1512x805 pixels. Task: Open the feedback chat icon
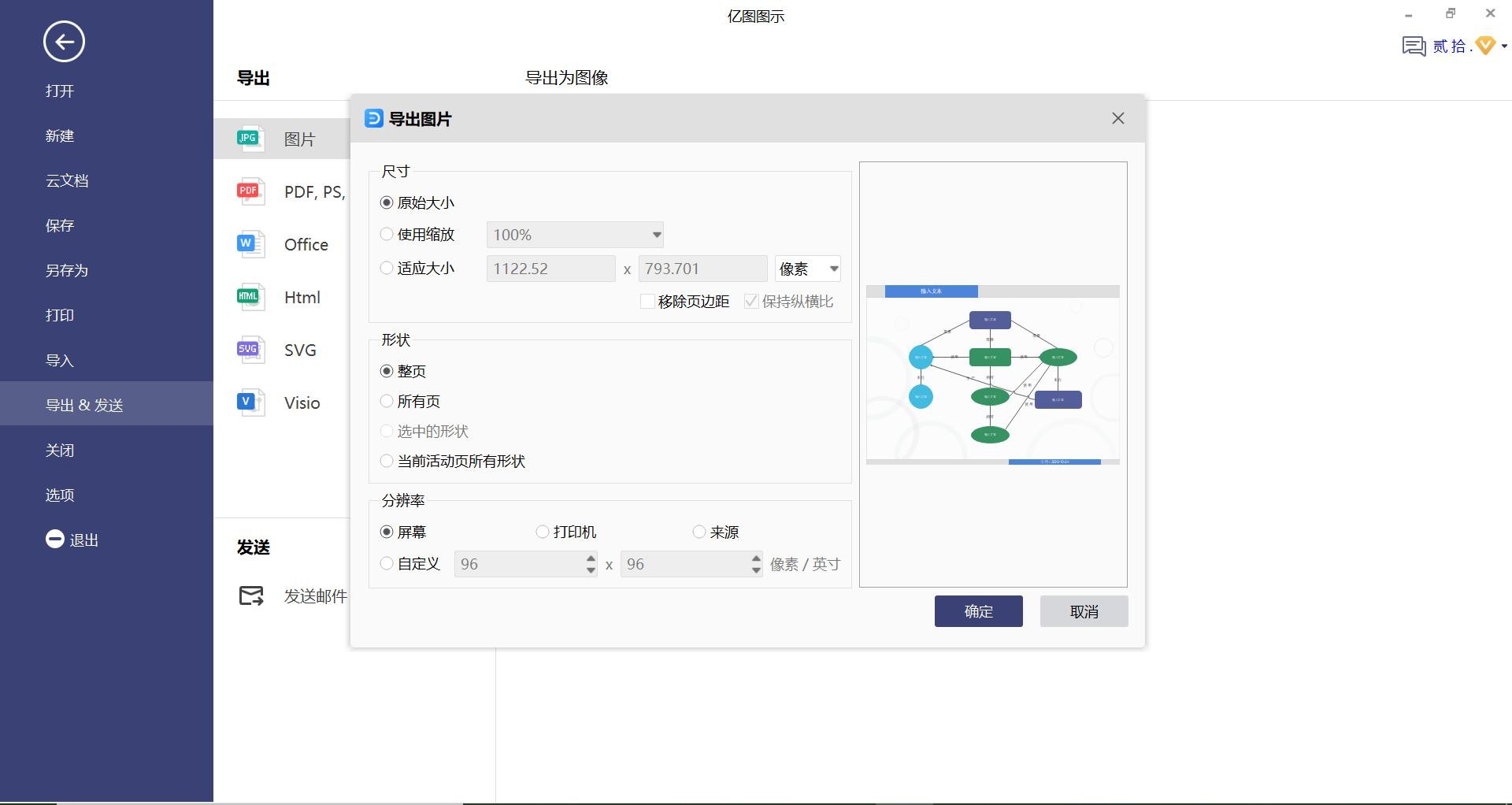click(x=1414, y=46)
